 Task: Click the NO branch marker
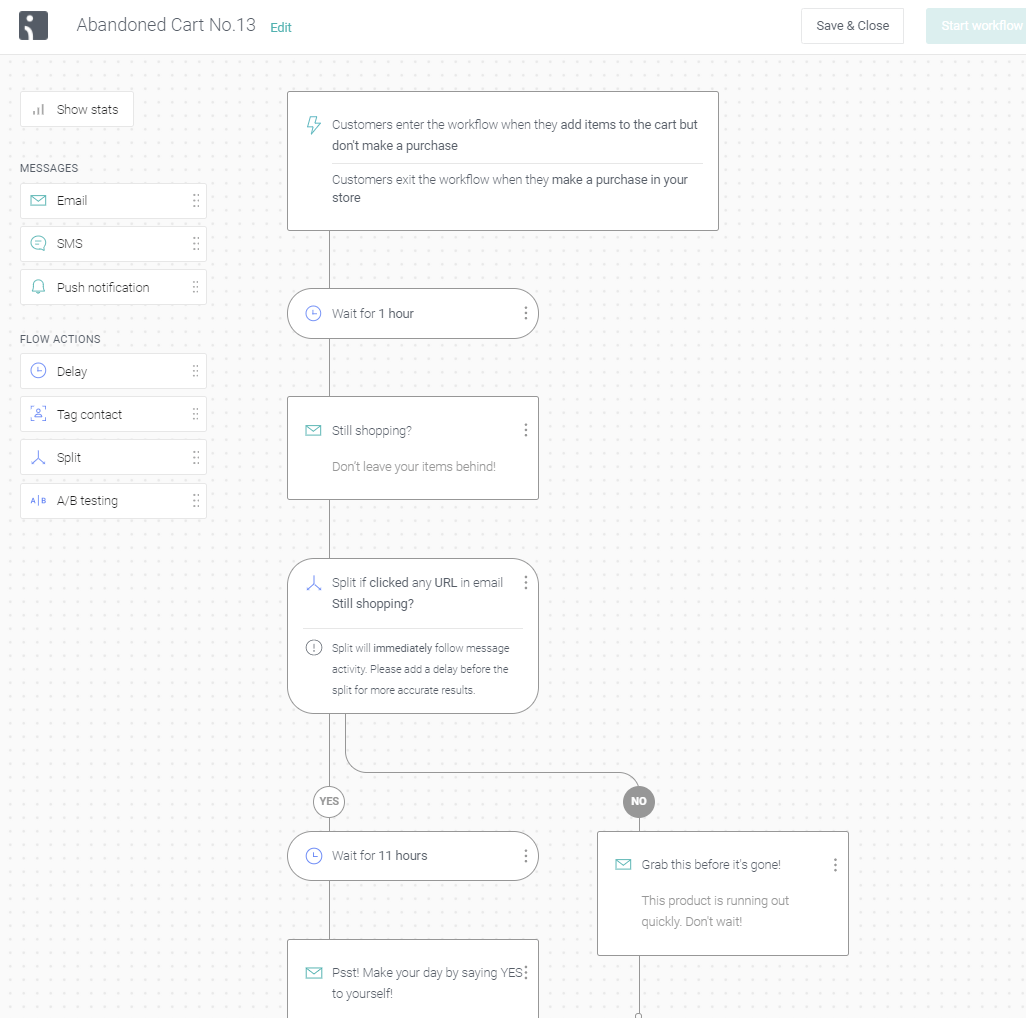(639, 801)
